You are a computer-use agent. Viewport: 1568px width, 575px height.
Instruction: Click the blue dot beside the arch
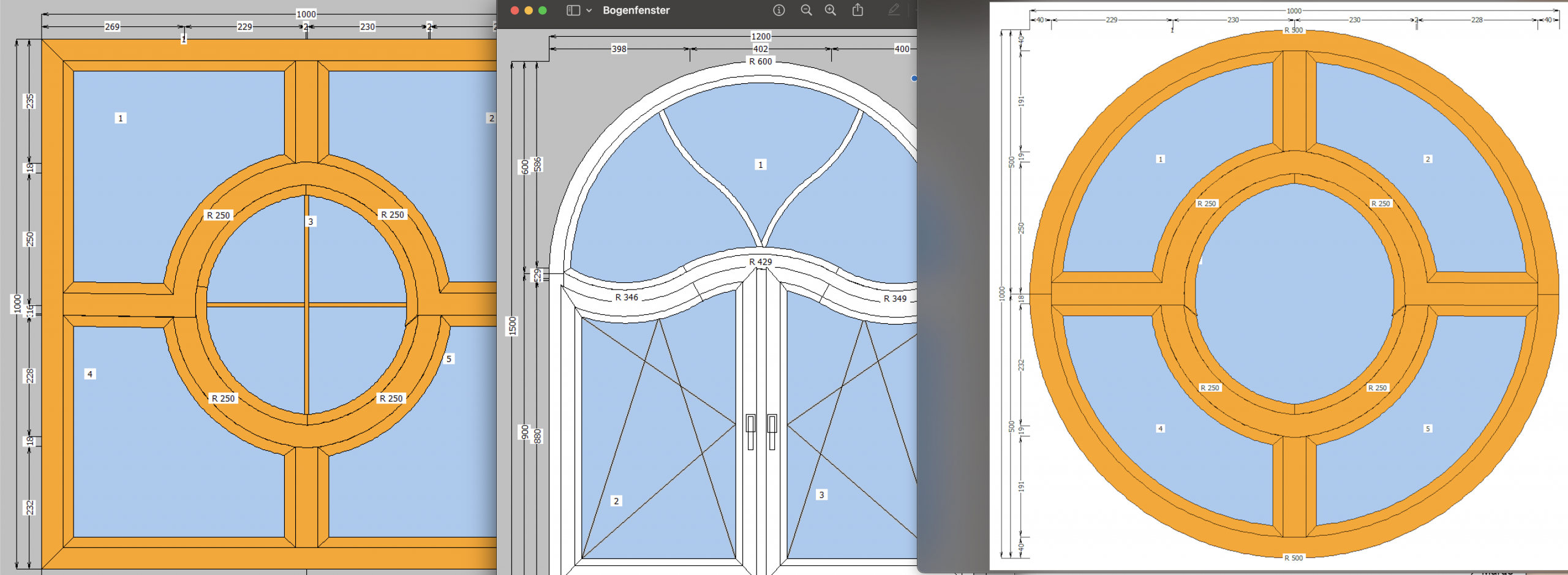pyautogui.click(x=914, y=78)
